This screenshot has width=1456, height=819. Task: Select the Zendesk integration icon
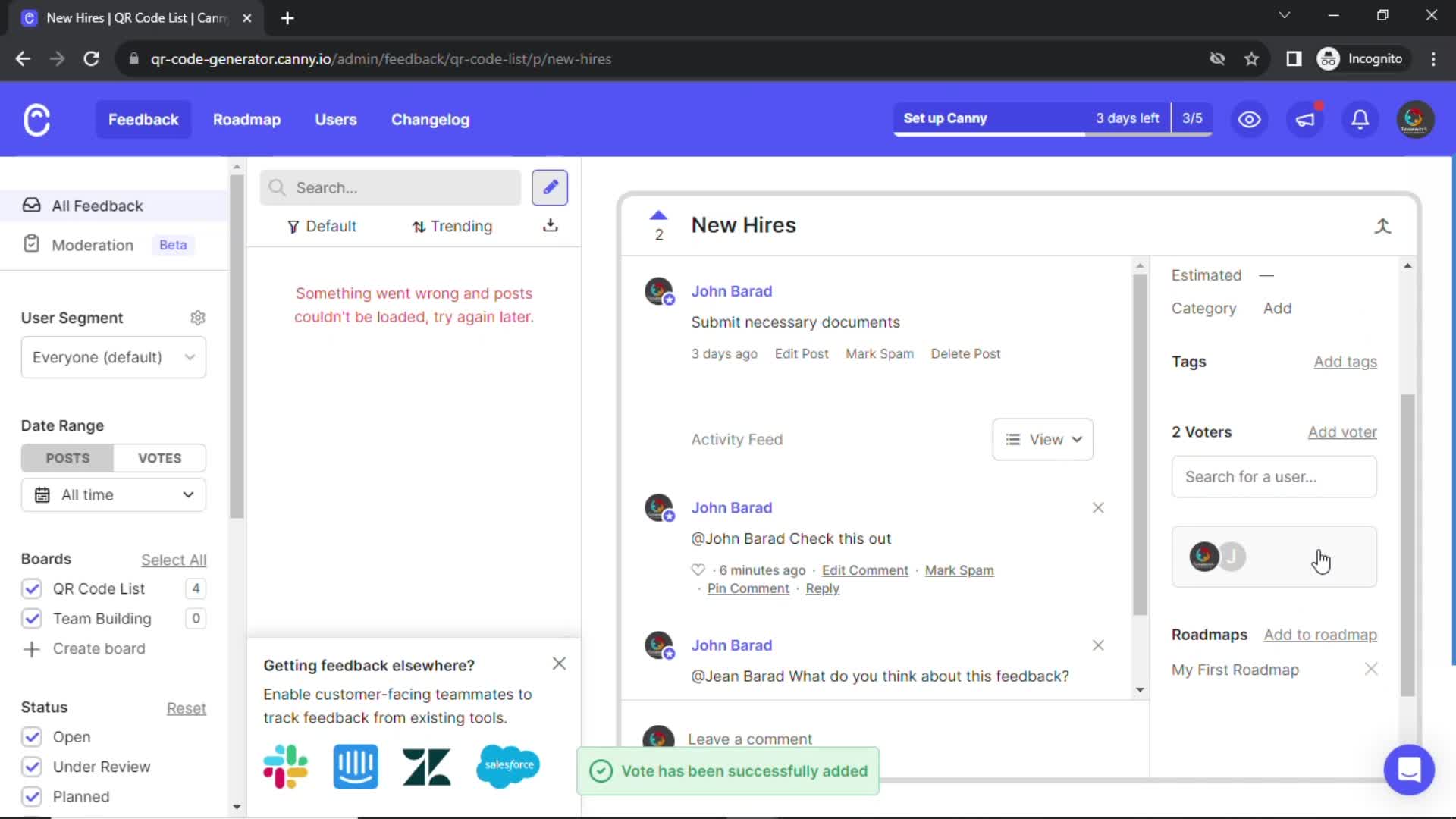(x=427, y=767)
